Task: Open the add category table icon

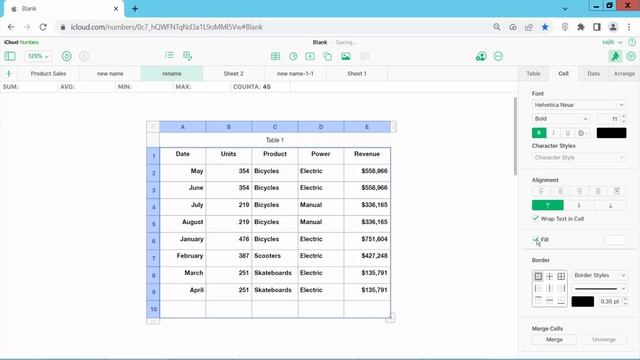Action: (187, 56)
